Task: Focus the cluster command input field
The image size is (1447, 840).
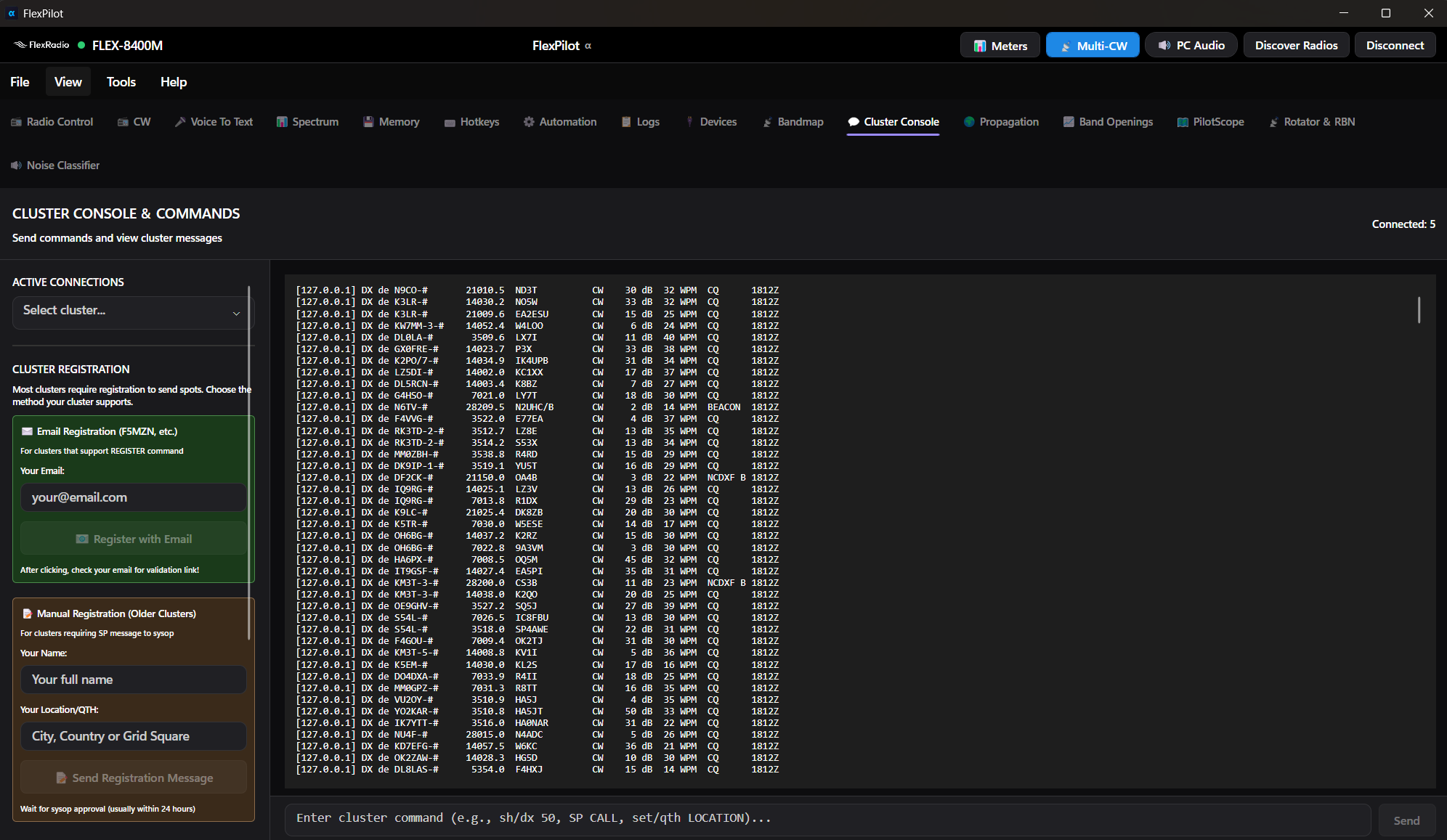Action: point(827,818)
